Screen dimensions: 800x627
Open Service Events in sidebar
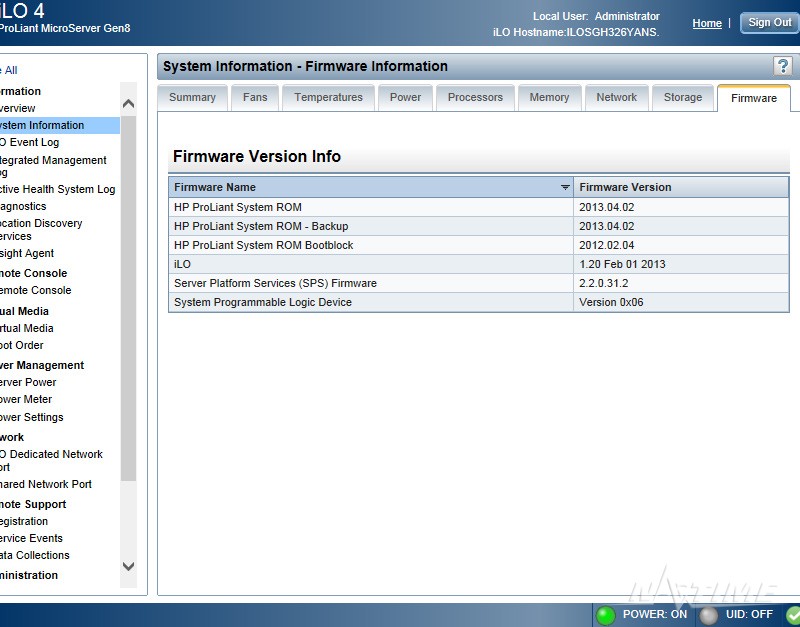(x=31, y=538)
